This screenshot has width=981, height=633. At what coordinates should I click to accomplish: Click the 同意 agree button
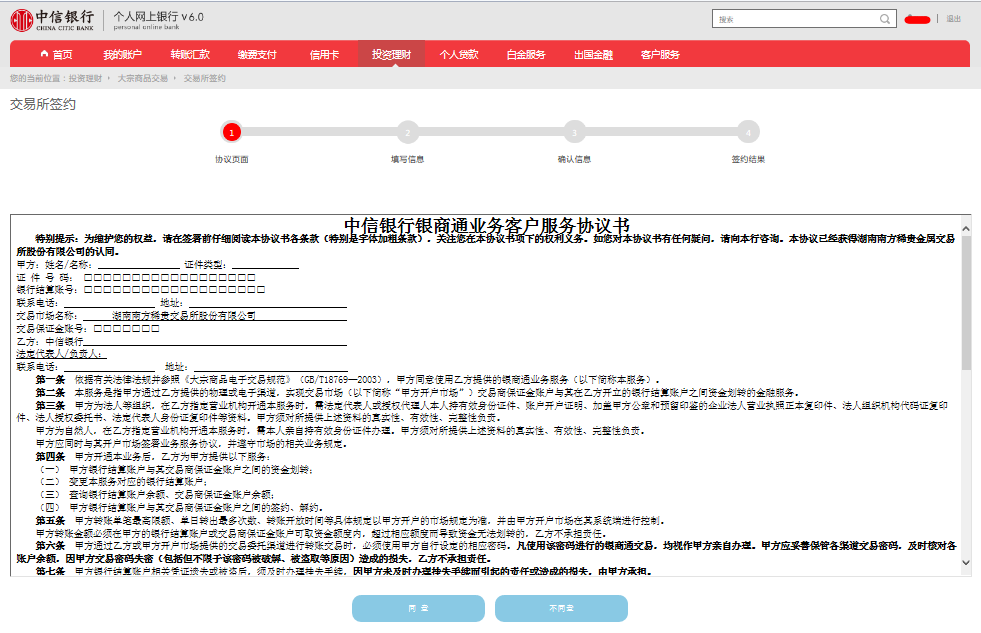tap(418, 608)
